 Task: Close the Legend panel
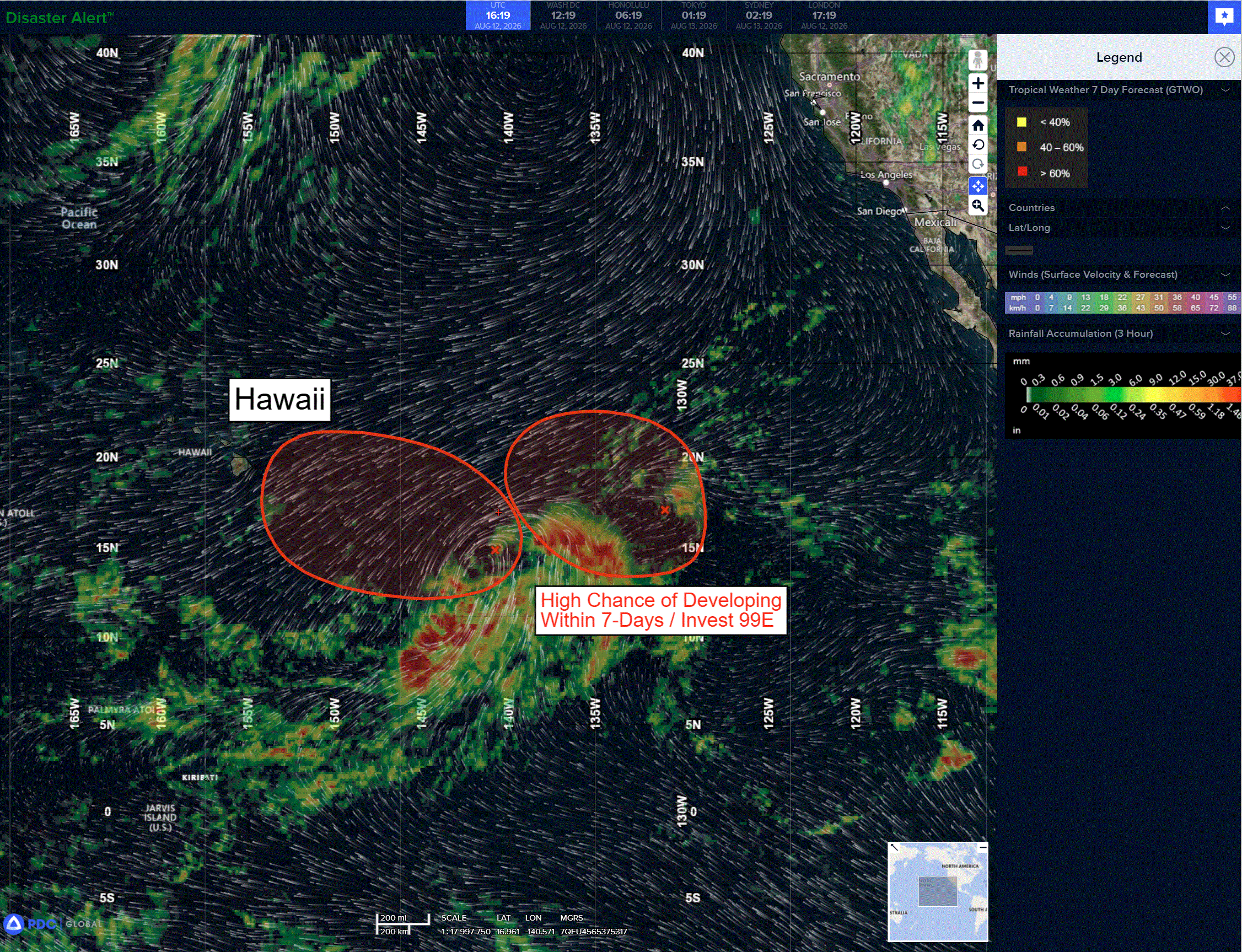click(x=1224, y=57)
